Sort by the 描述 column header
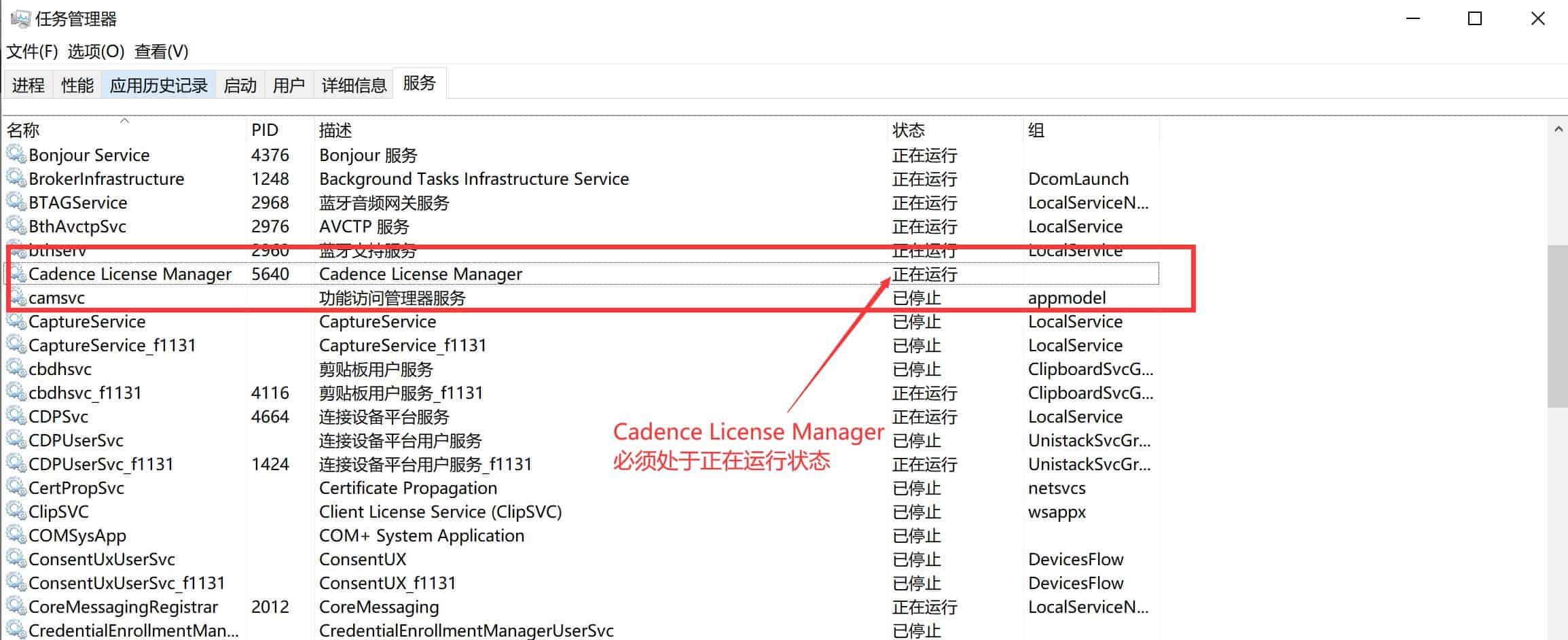This screenshot has height=640, width=1568. [601, 130]
